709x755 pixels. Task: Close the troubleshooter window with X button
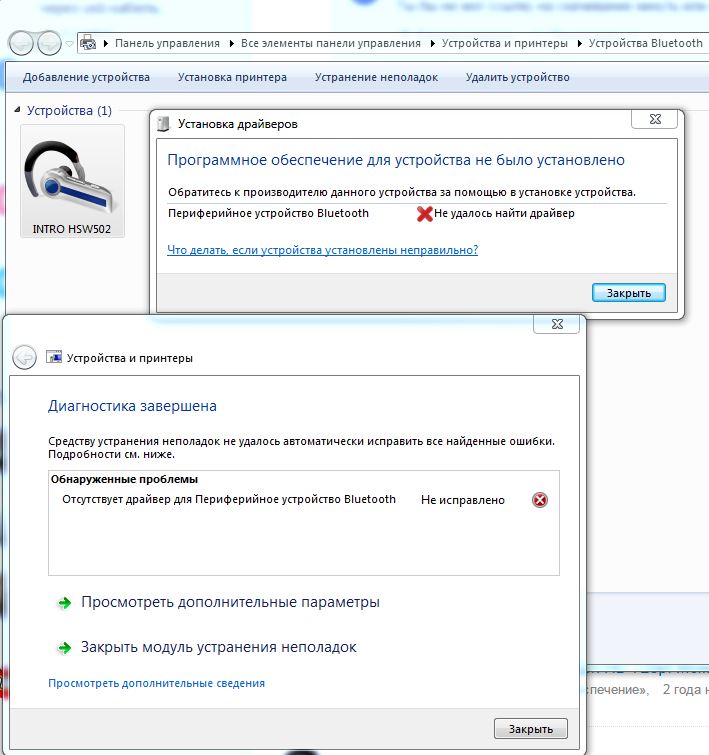557,324
